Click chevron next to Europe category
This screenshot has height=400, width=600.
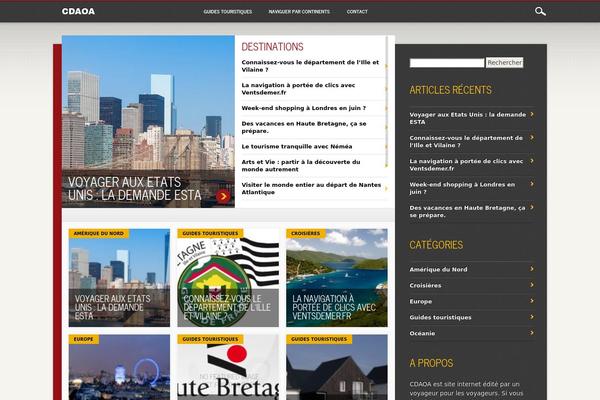532,301
